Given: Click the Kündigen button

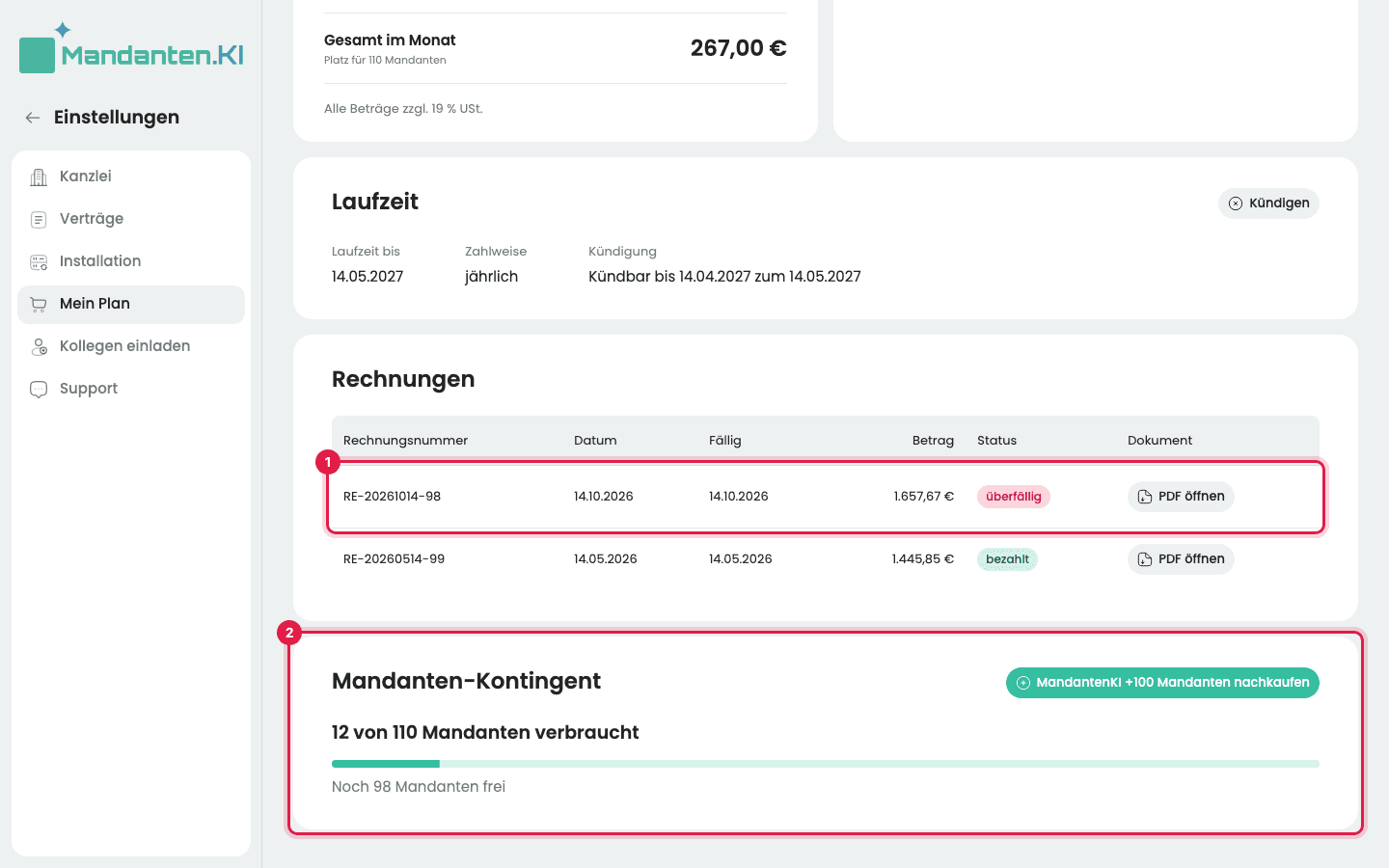Looking at the screenshot, I should tap(1268, 203).
